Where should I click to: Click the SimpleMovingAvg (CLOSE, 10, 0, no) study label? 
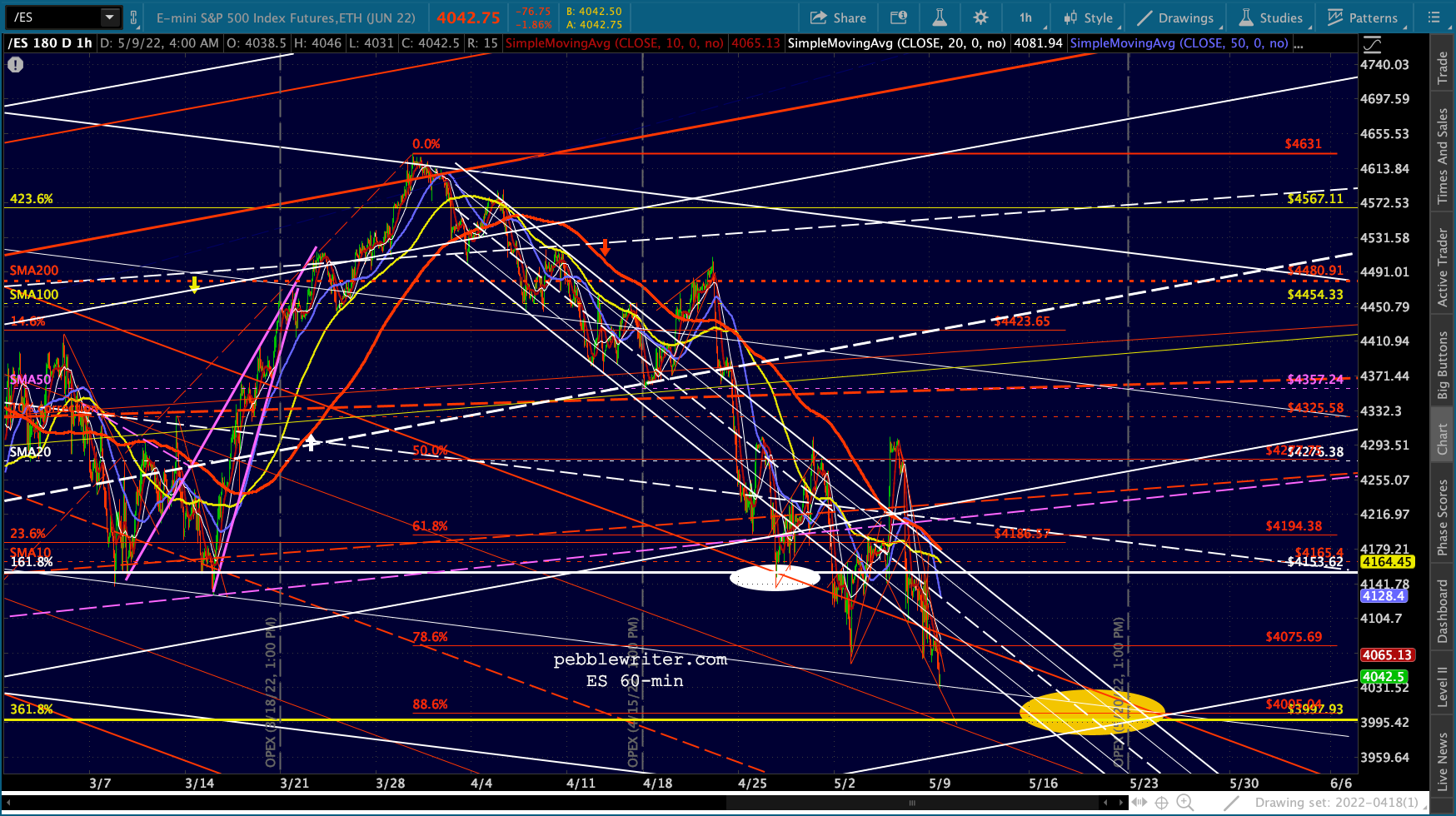(x=614, y=43)
